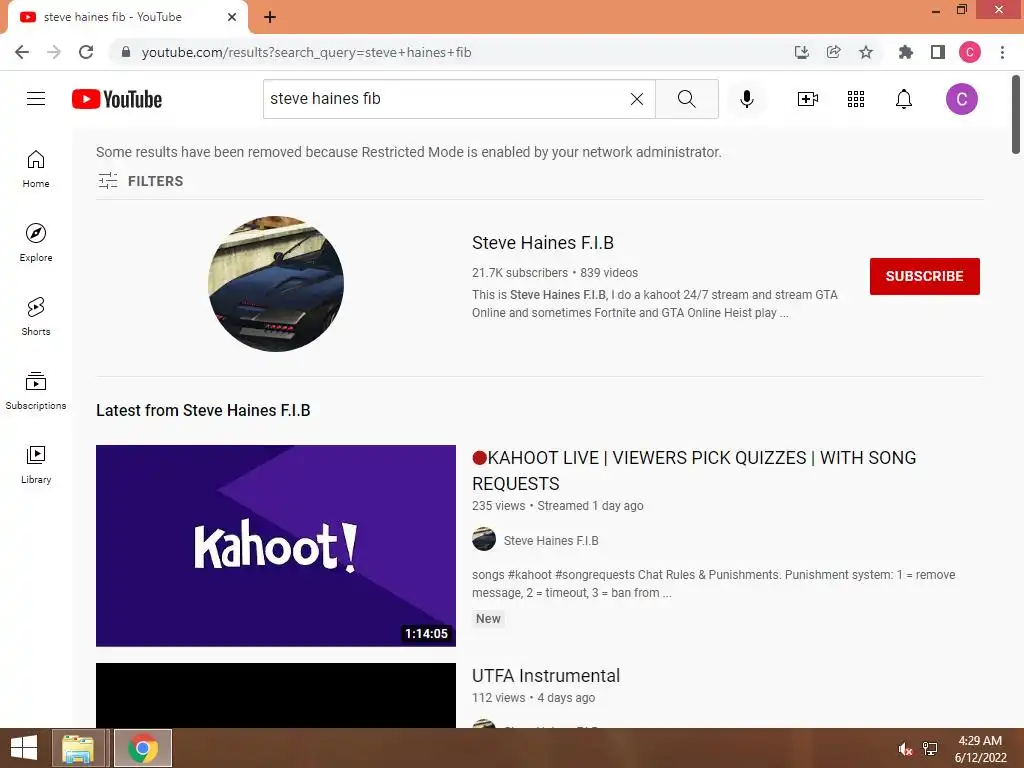Open Steve Haines F.I.B uploader link under Kahoot video

[551, 541]
